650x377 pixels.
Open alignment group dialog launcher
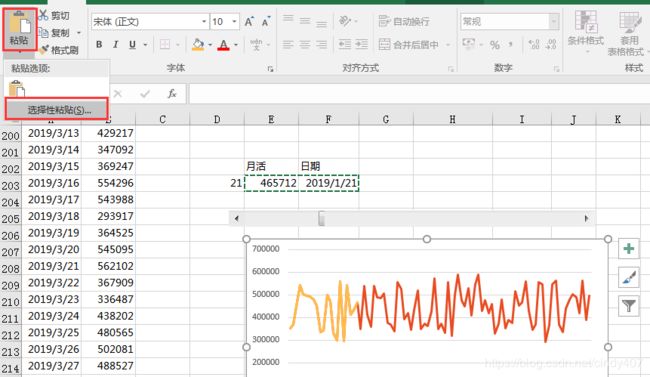click(x=451, y=69)
